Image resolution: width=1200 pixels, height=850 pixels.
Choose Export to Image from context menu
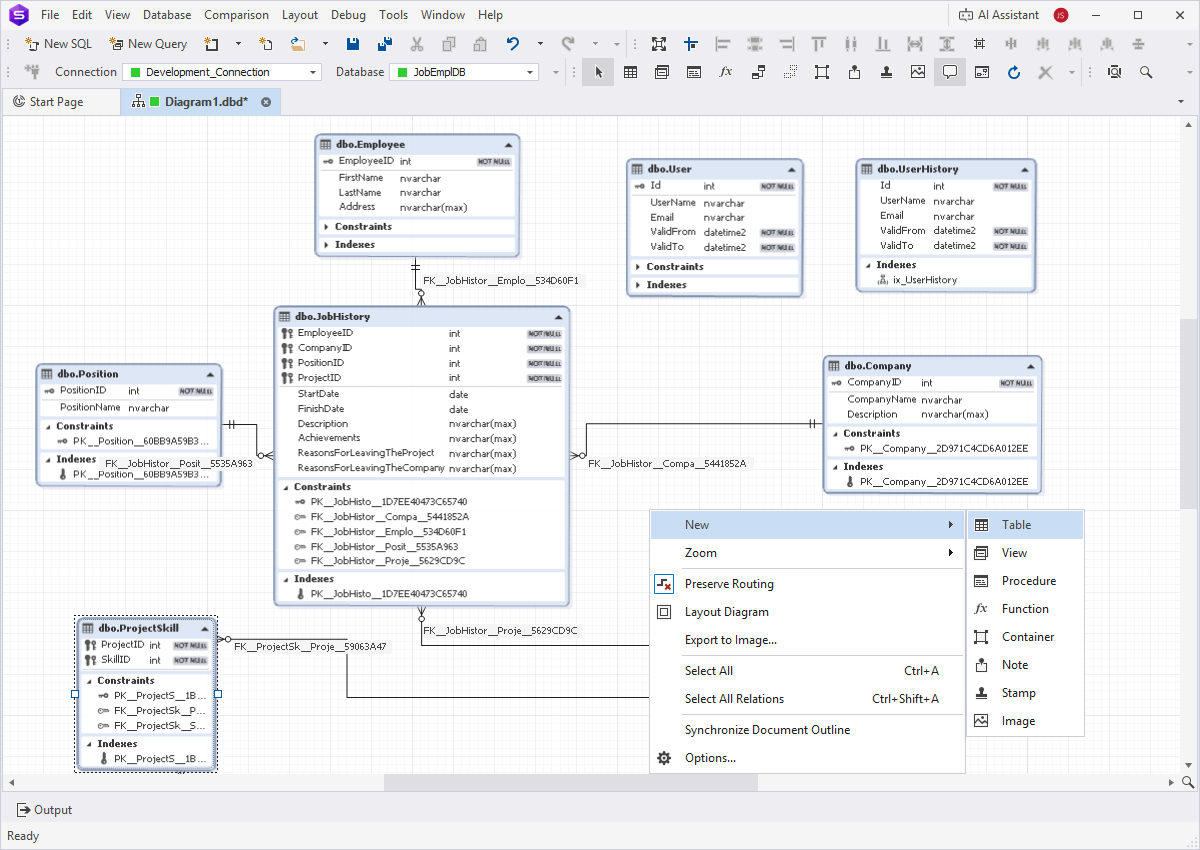pyautogui.click(x=807, y=640)
